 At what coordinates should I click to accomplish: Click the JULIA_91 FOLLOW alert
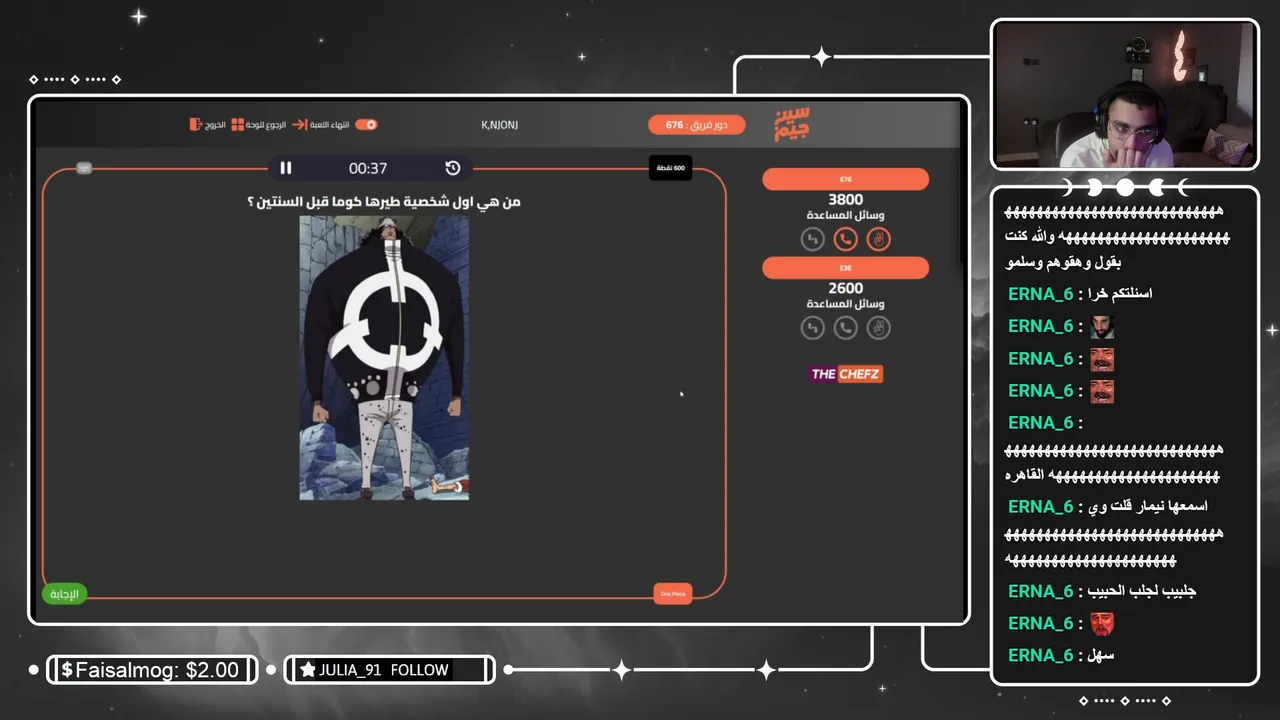[x=383, y=670]
